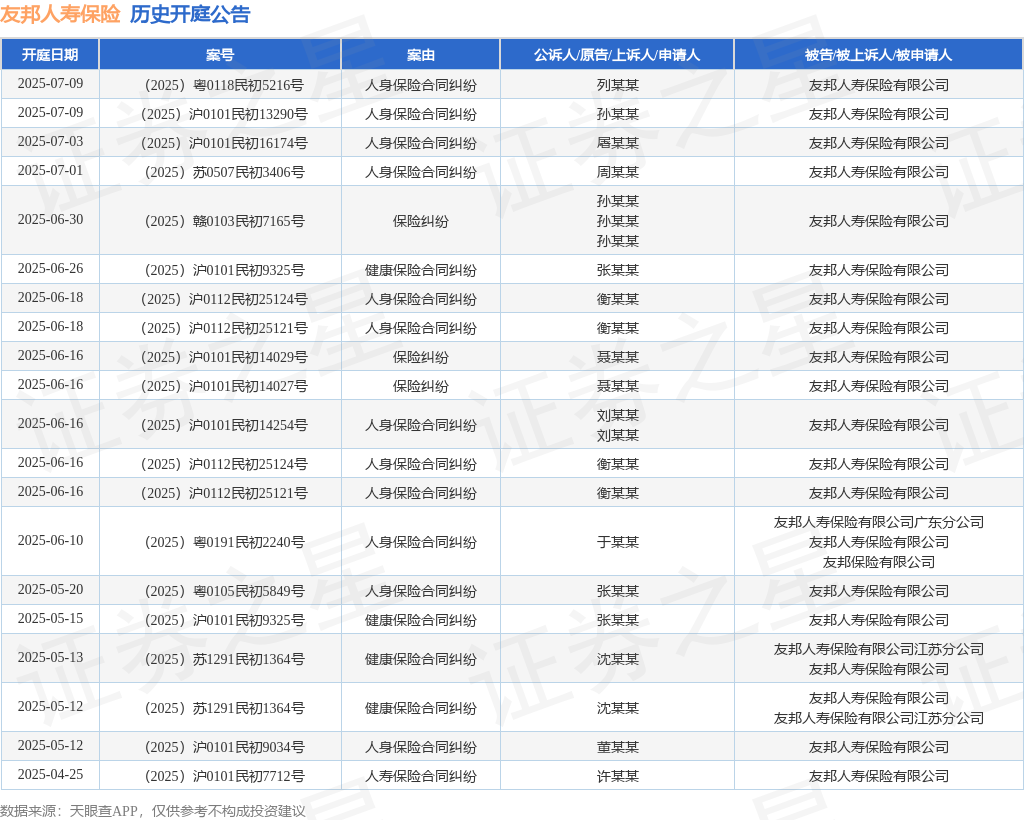Click case number 粤0191民初2240号
Screen dimensions: 1024x820
224,542
